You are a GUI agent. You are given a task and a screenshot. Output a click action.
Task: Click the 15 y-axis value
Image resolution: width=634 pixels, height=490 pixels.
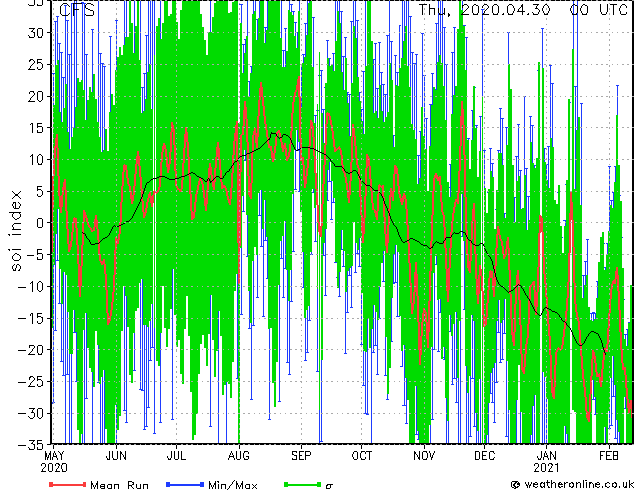click(x=35, y=128)
